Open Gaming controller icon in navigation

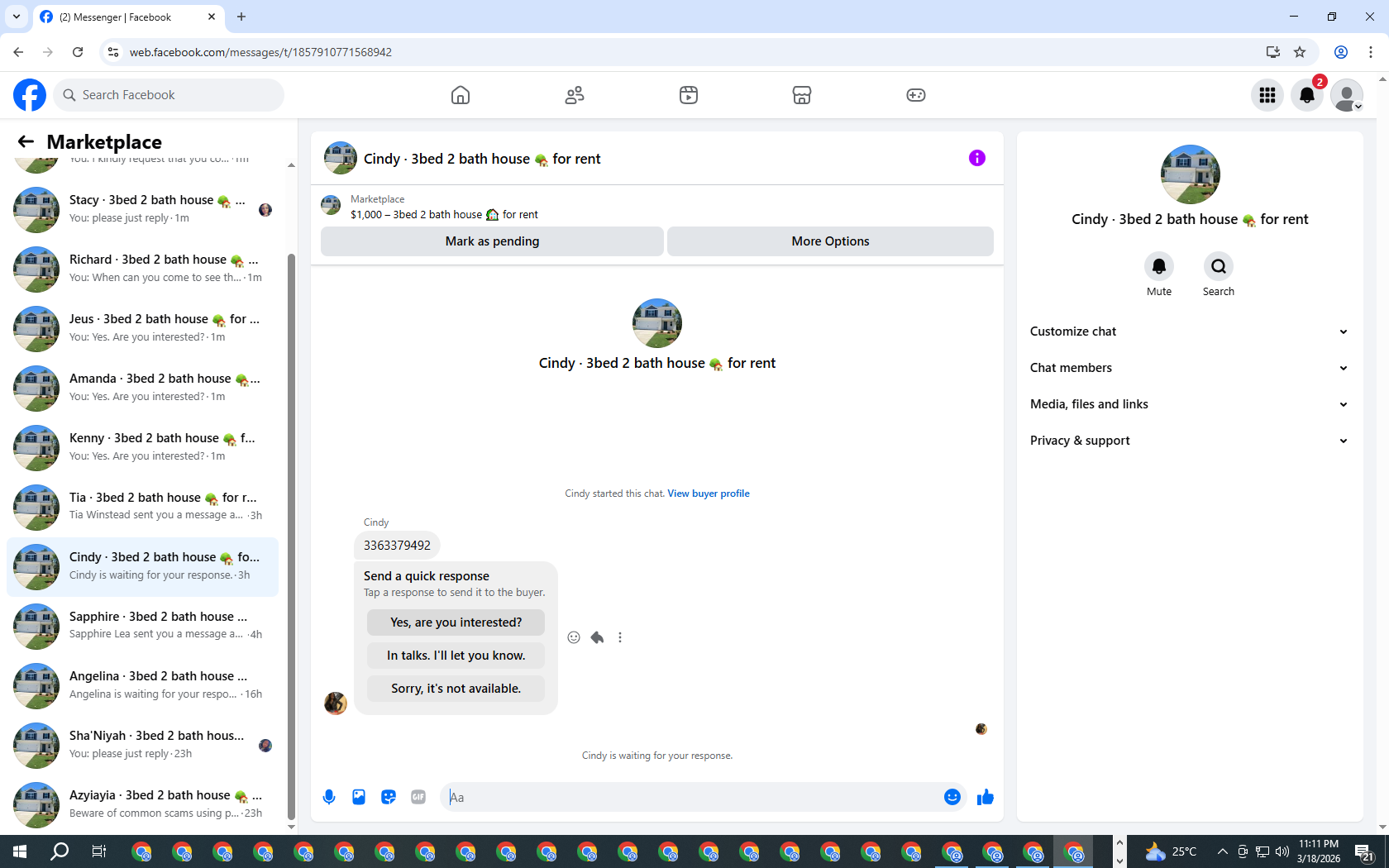pos(916,95)
